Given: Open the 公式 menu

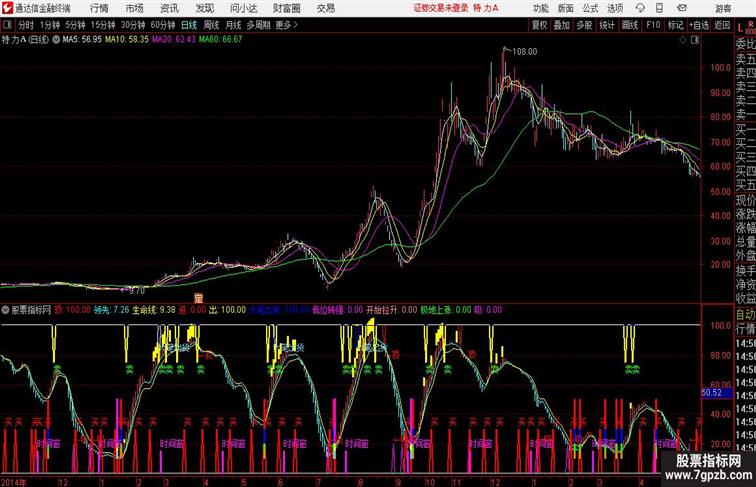Looking at the screenshot, I should (590, 8).
